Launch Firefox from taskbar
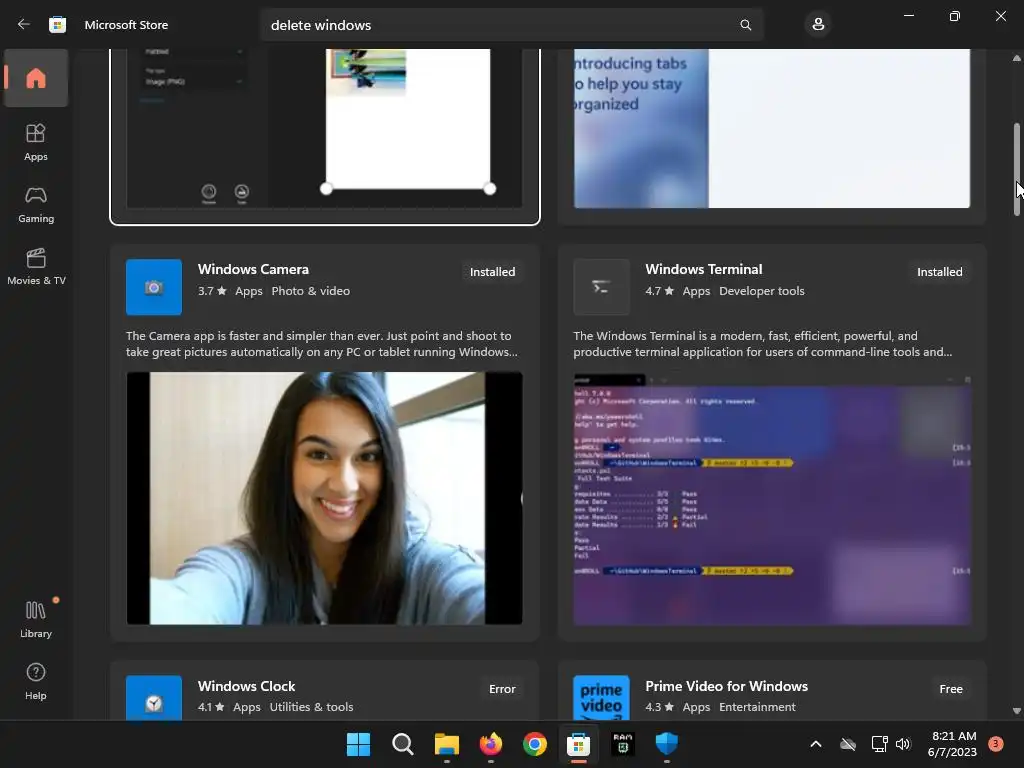 click(490, 744)
